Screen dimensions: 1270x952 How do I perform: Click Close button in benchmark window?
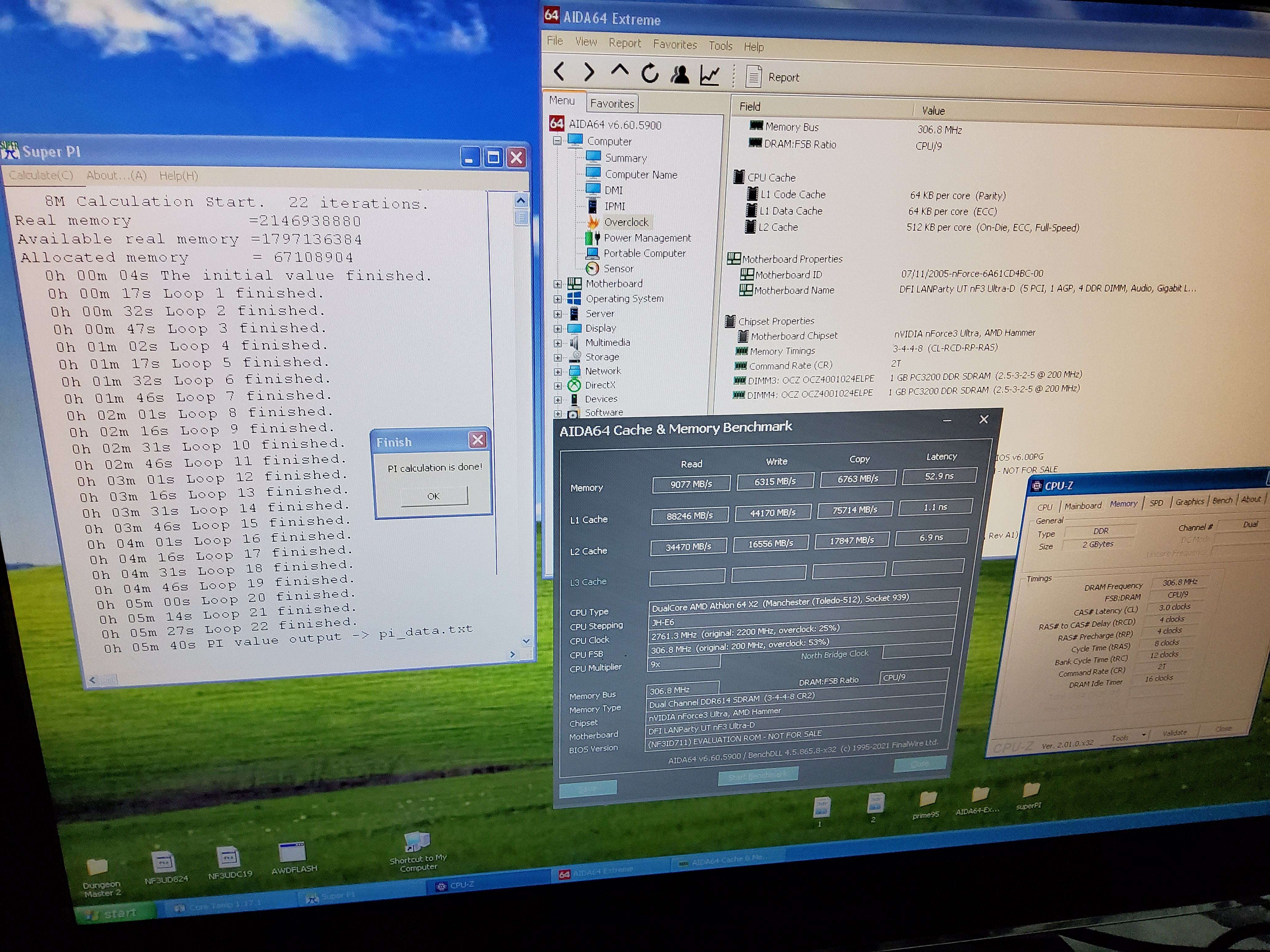pyautogui.click(x=920, y=764)
